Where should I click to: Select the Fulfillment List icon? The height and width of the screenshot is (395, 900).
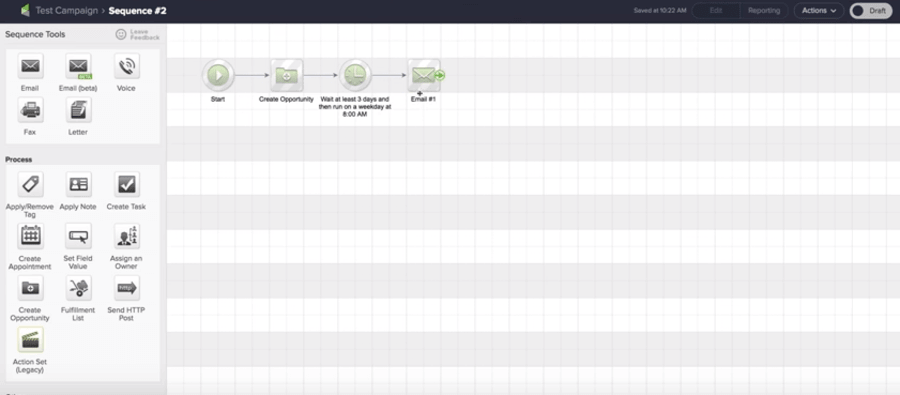click(78, 288)
